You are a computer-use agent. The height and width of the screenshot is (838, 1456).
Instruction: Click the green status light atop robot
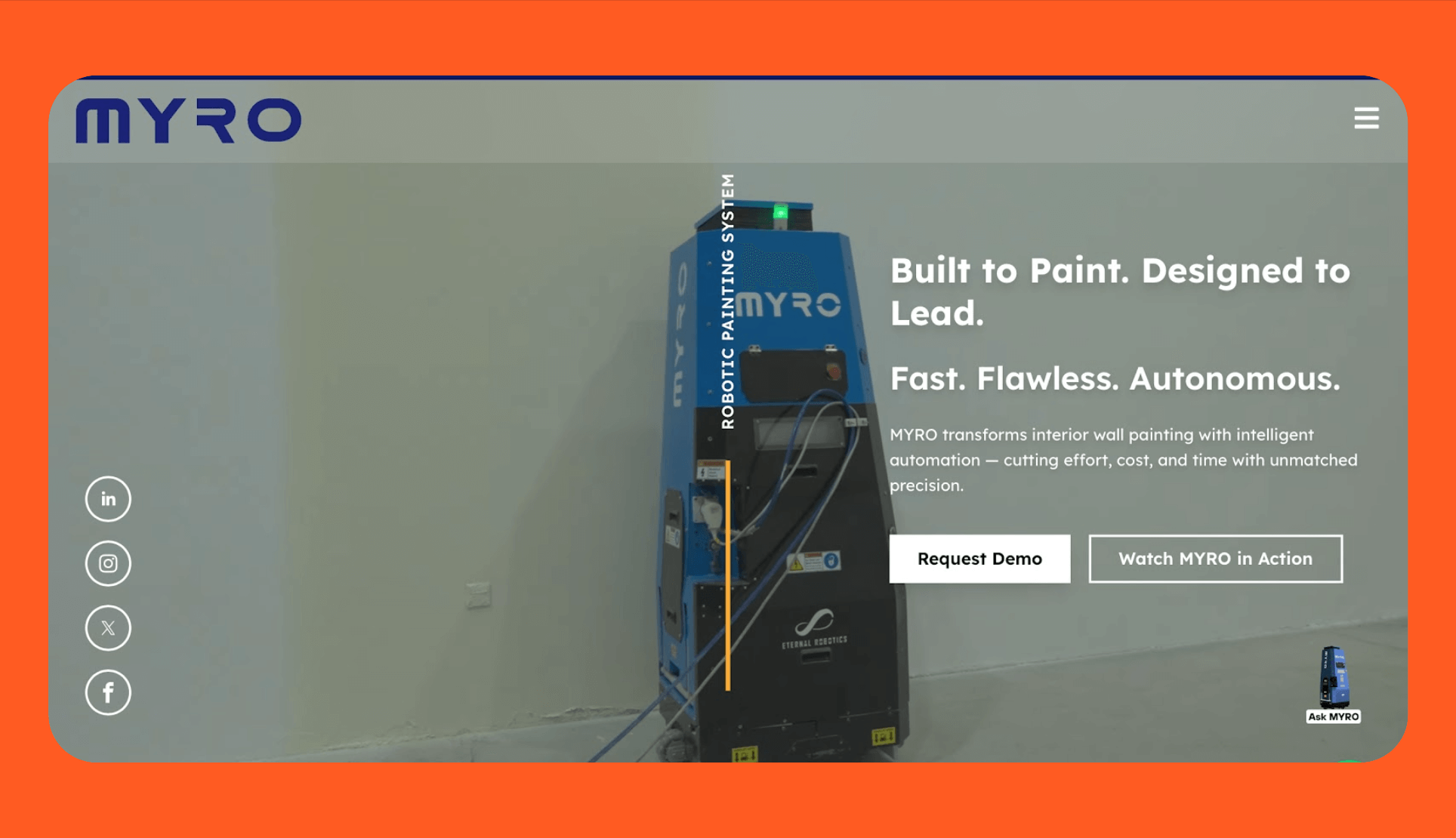(x=780, y=213)
